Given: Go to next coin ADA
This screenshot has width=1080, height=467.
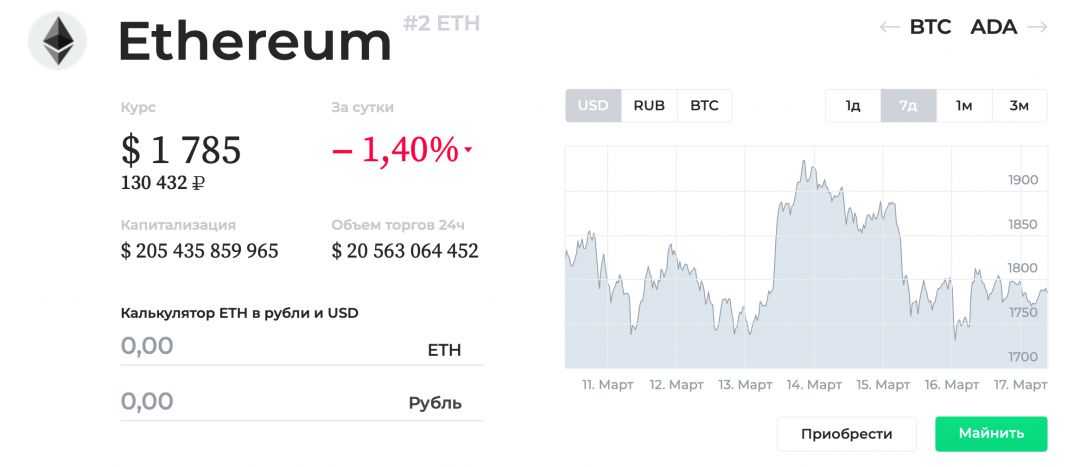Looking at the screenshot, I should (x=994, y=27).
